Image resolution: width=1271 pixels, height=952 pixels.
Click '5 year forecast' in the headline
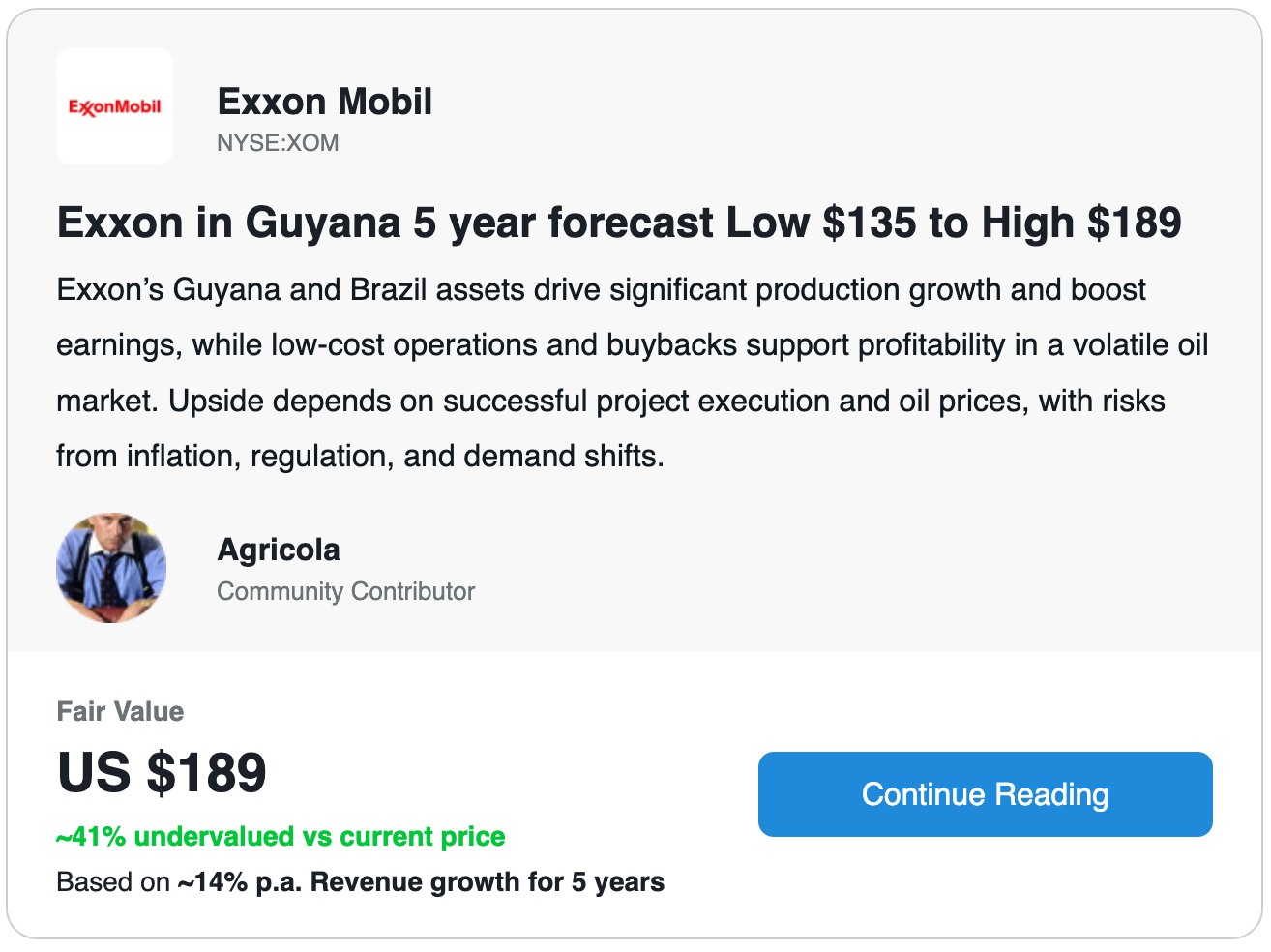pos(564,223)
